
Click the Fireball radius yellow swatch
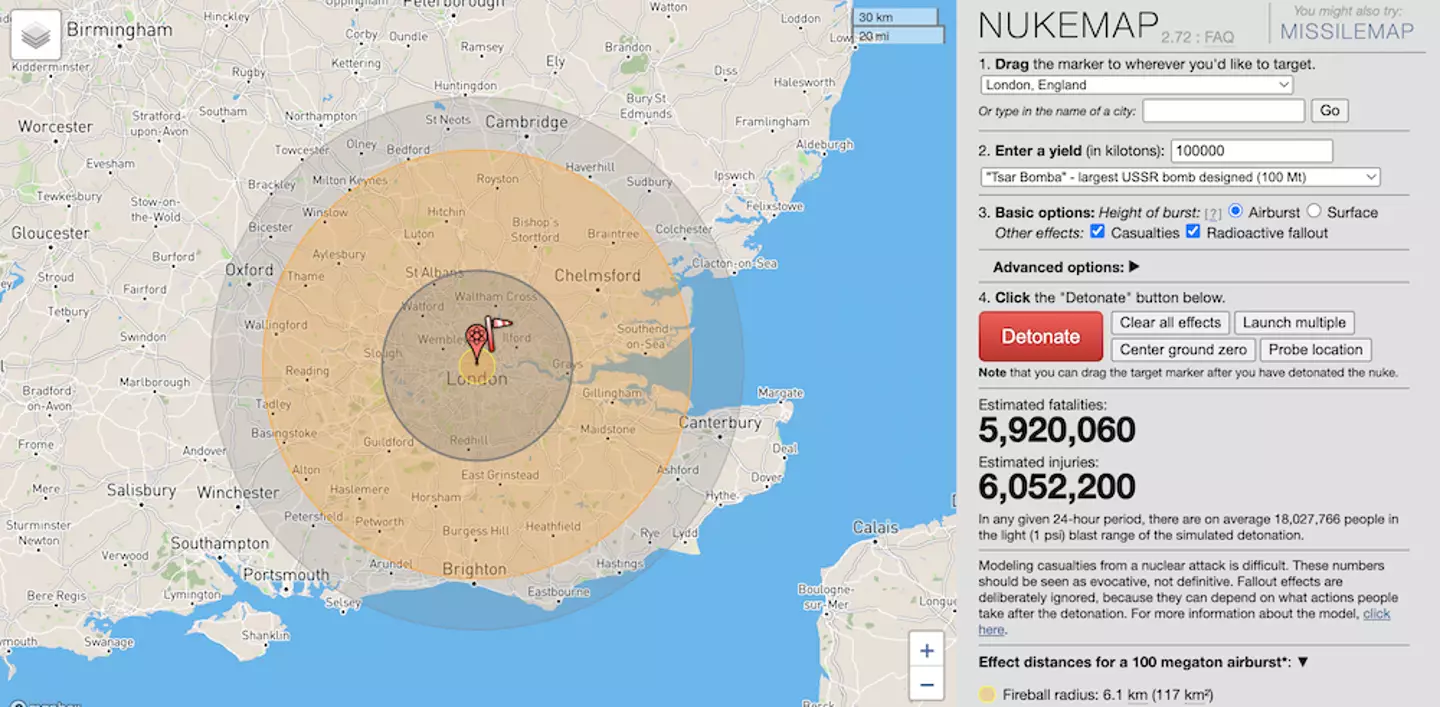(988, 693)
